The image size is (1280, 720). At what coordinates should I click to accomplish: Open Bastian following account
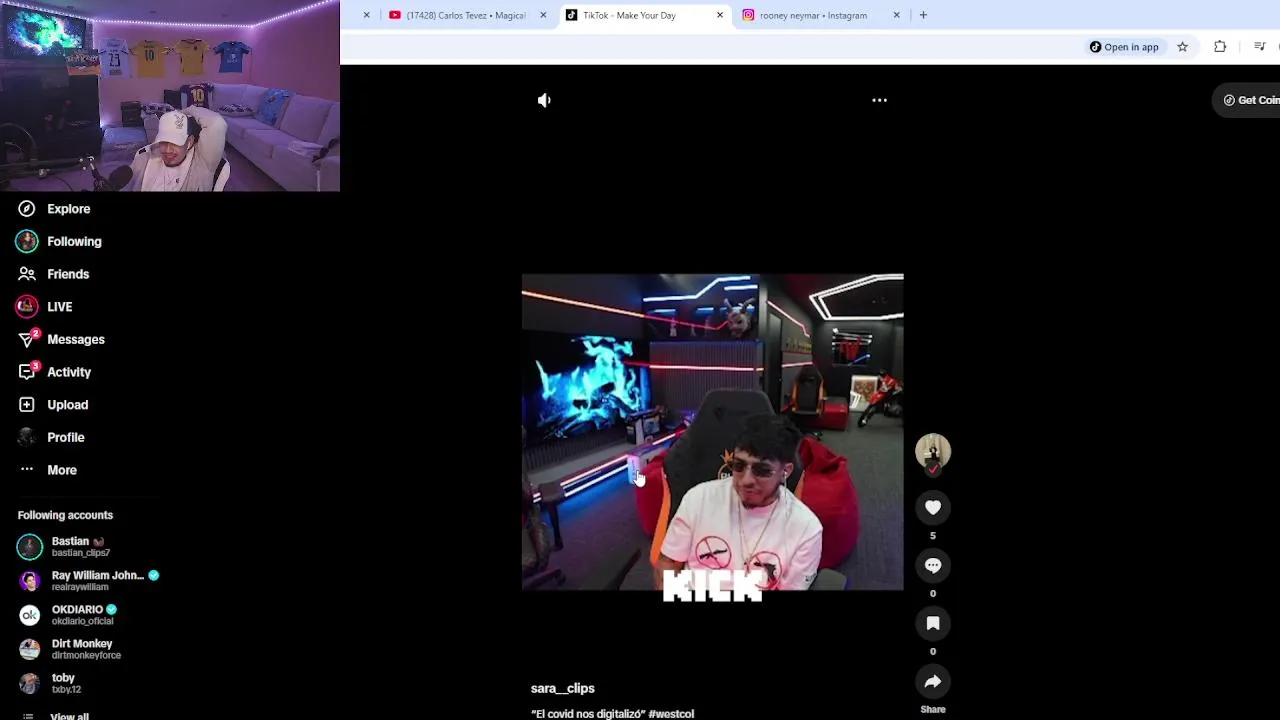coord(64,547)
